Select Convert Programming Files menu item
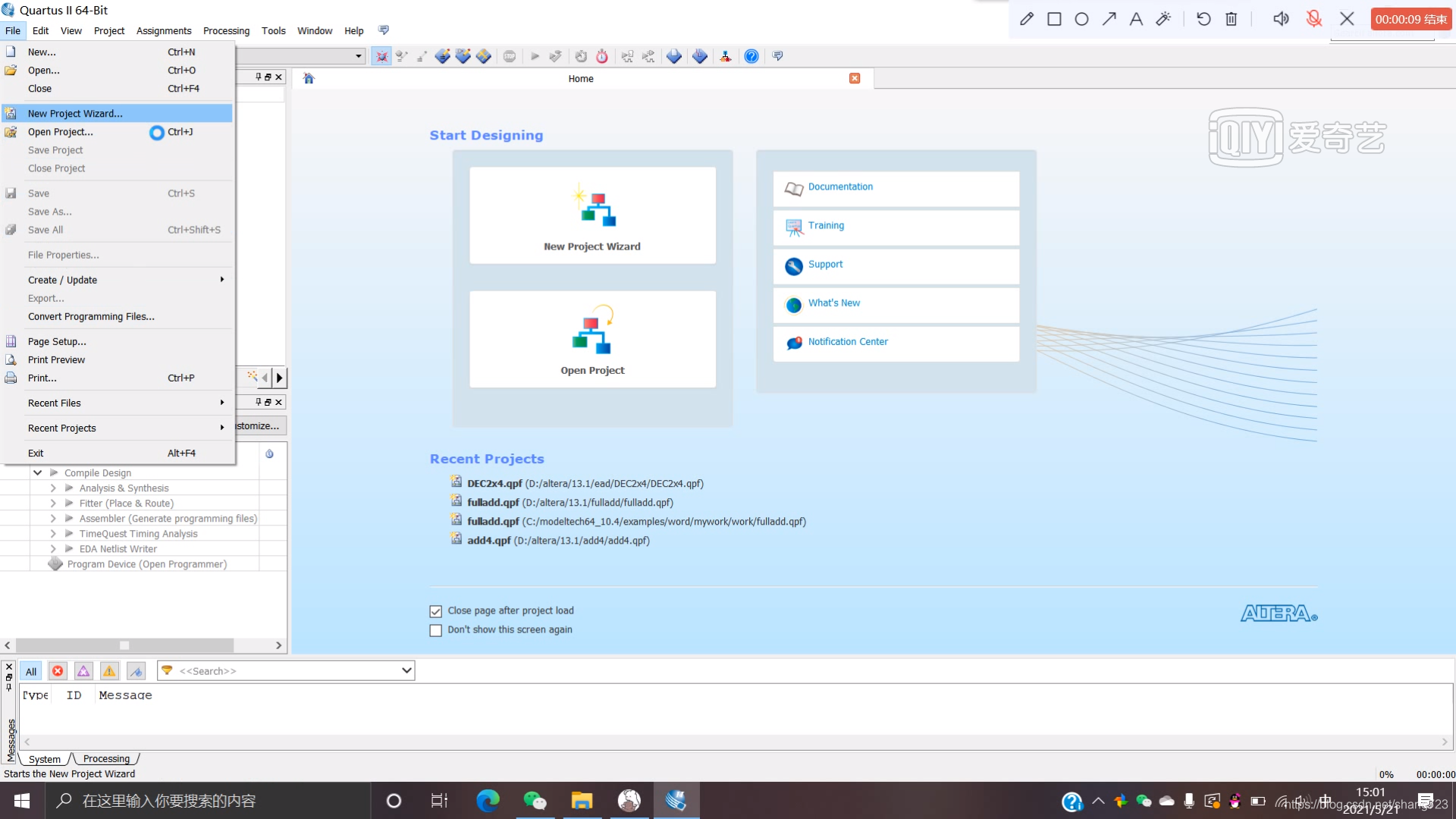The image size is (1456, 819). (x=118, y=316)
